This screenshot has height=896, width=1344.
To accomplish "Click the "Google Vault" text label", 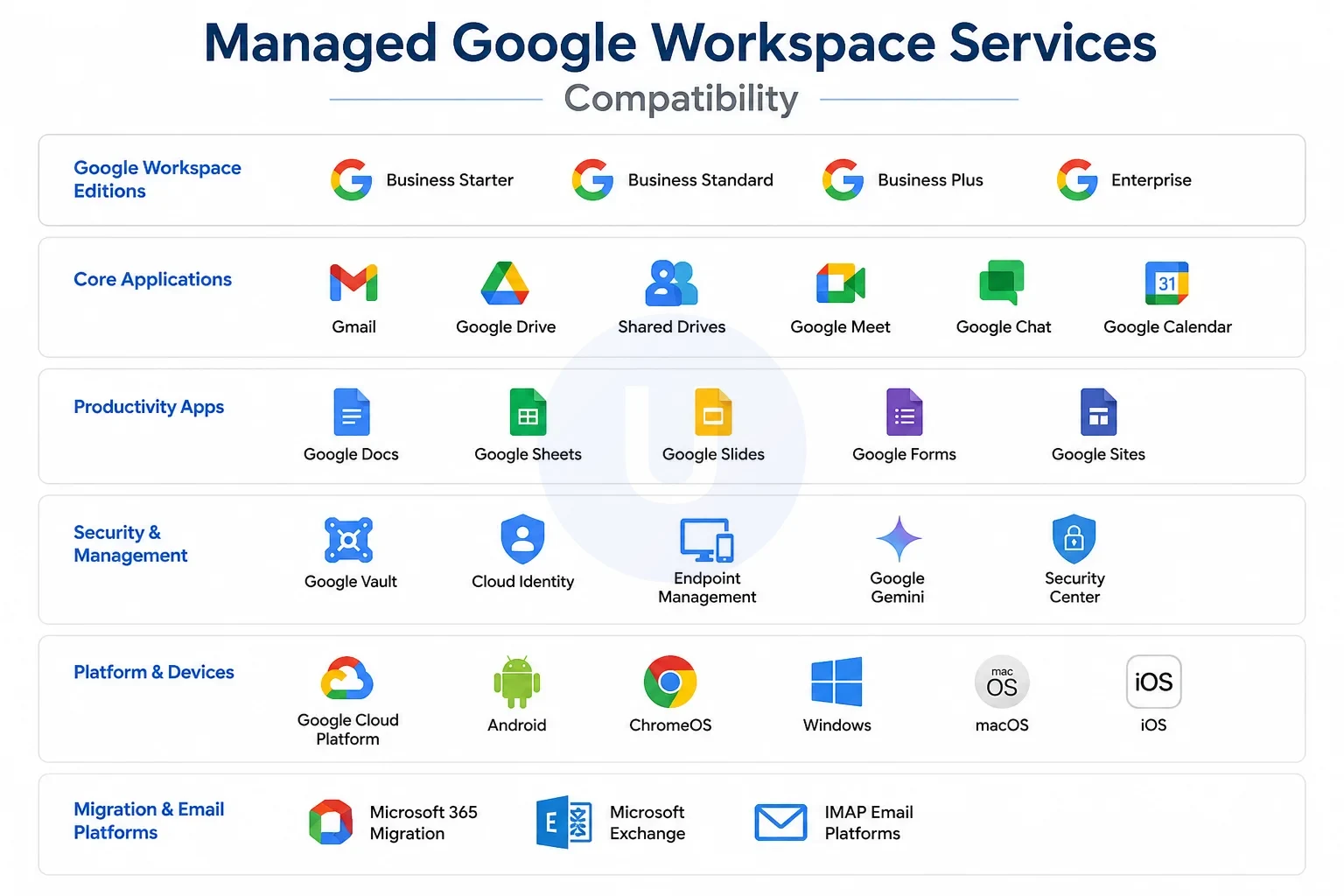I will click(x=351, y=582).
